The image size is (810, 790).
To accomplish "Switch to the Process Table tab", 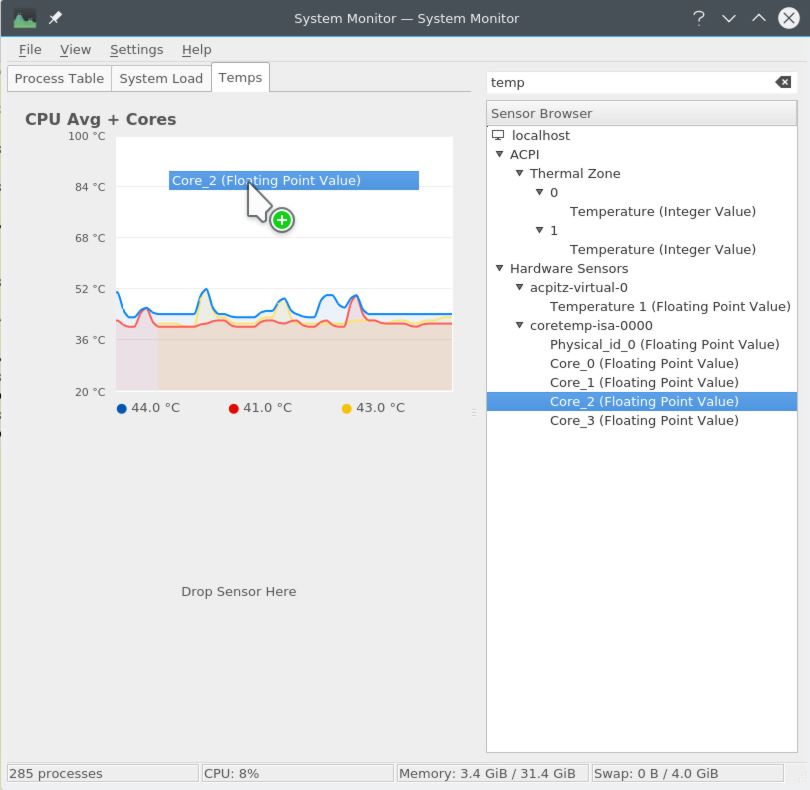I will pos(59,79).
